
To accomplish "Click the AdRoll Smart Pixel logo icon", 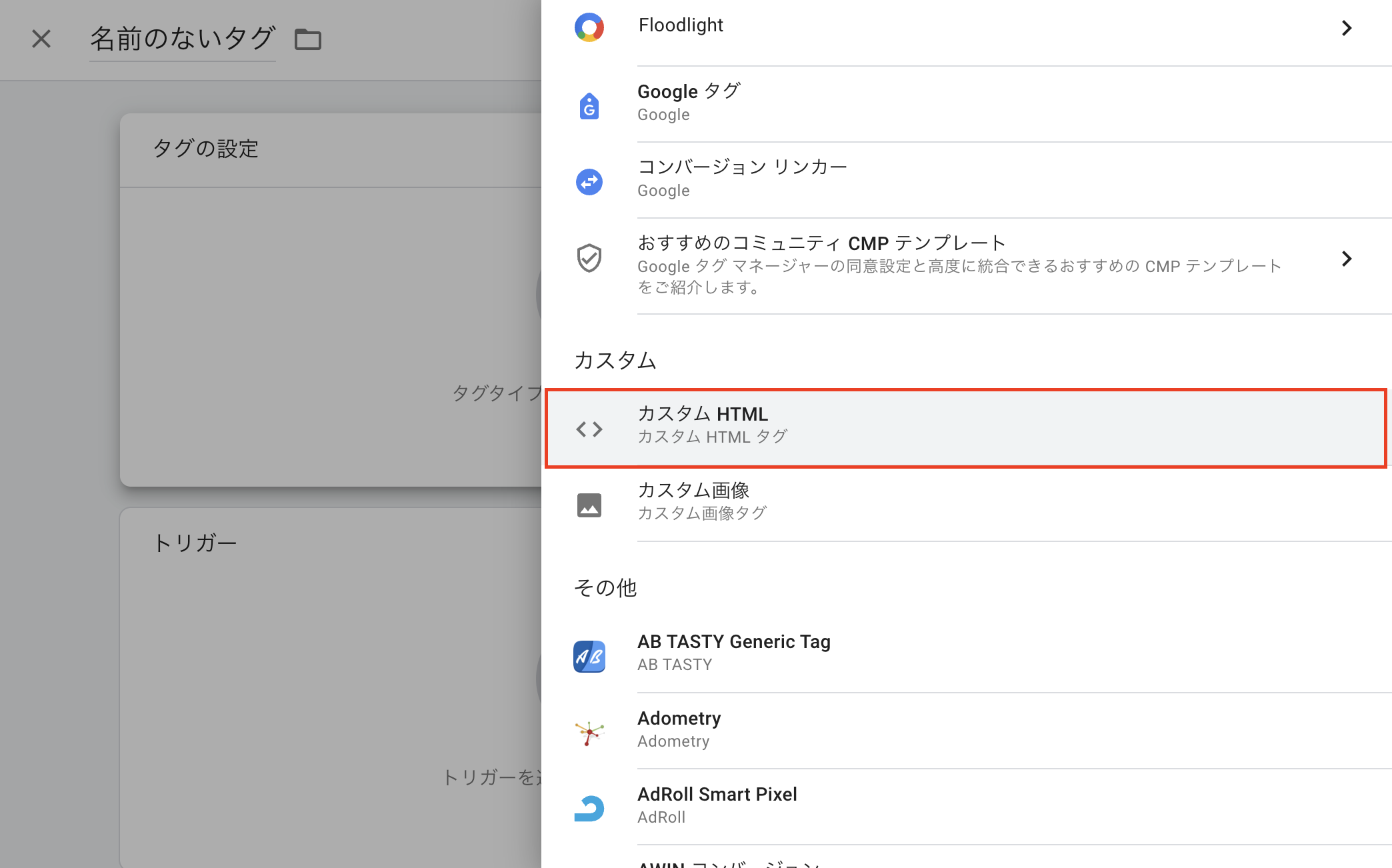I will click(x=589, y=809).
